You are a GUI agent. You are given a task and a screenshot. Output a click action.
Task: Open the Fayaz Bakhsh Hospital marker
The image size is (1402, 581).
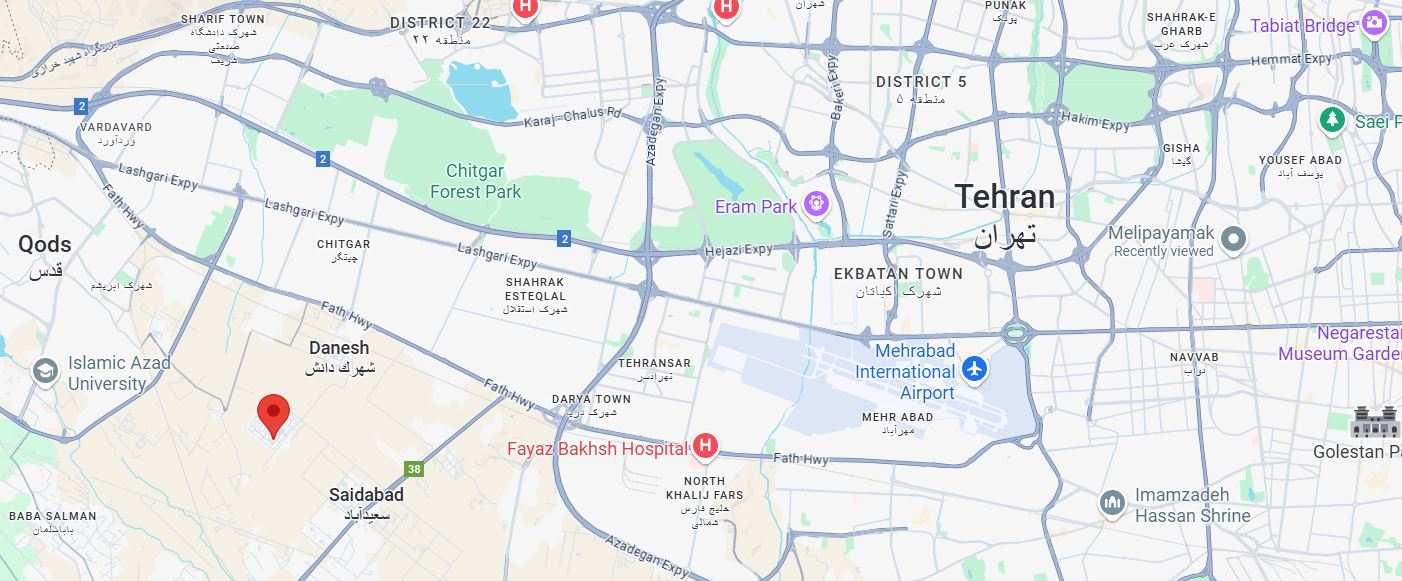click(x=706, y=446)
